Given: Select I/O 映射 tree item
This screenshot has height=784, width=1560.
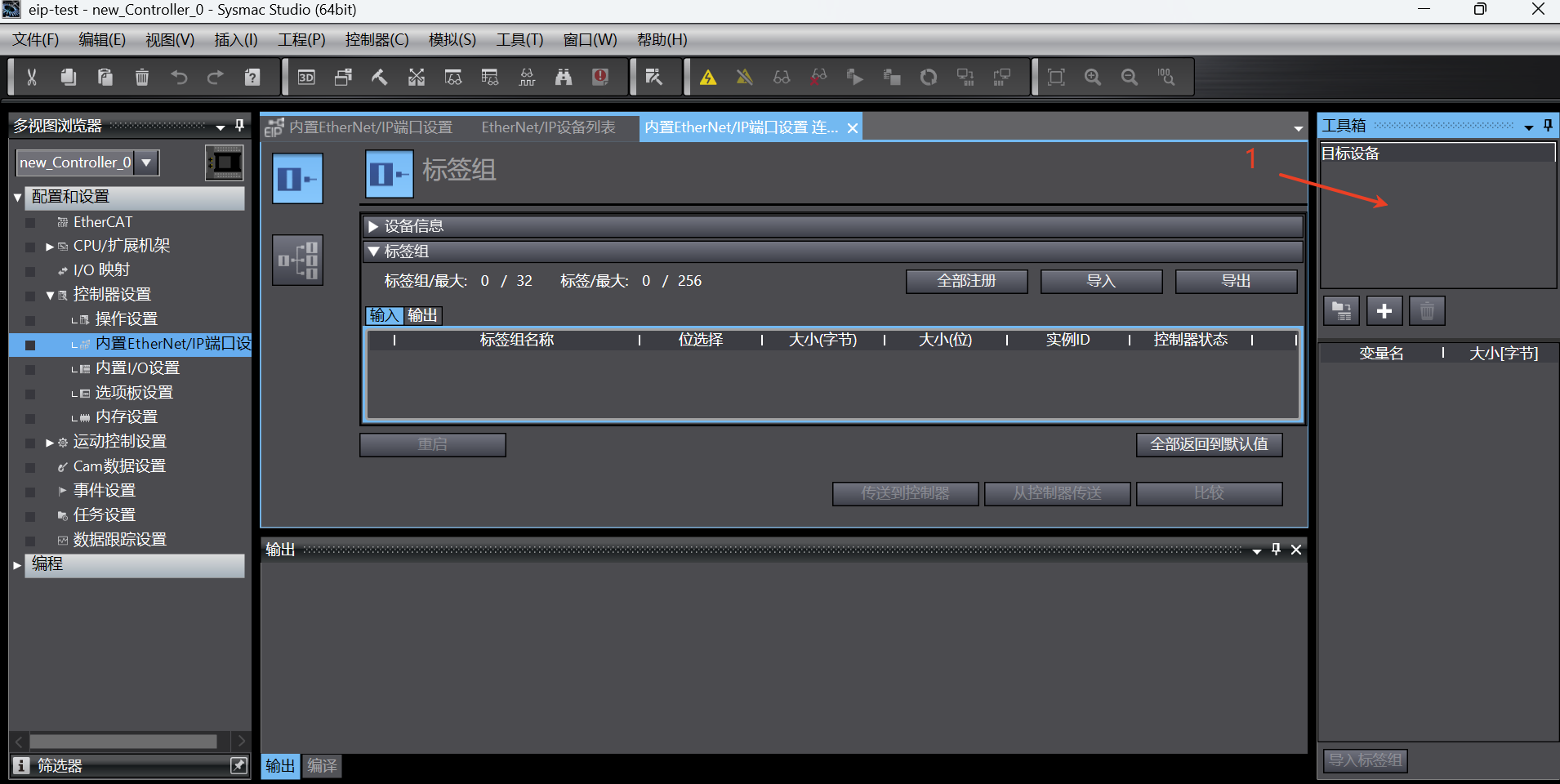Looking at the screenshot, I should point(101,270).
